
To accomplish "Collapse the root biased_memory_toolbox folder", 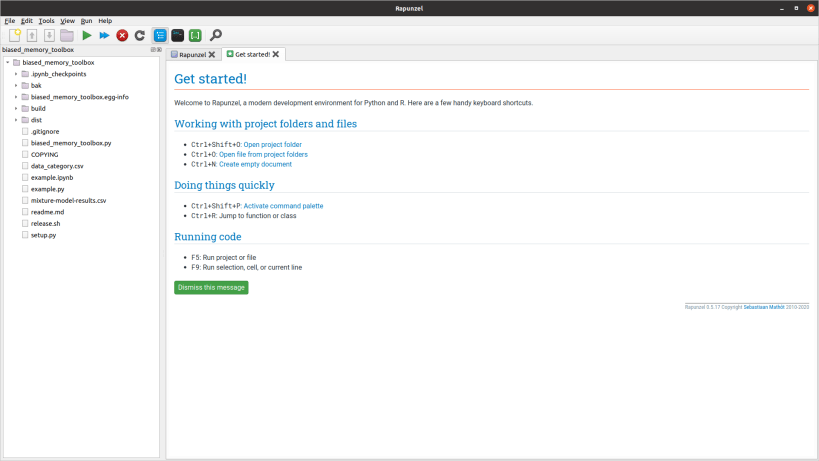I will (8, 62).
